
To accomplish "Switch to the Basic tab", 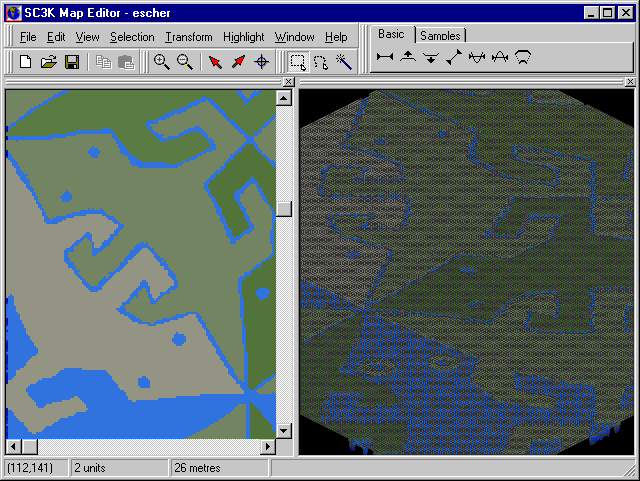I will 391,34.
